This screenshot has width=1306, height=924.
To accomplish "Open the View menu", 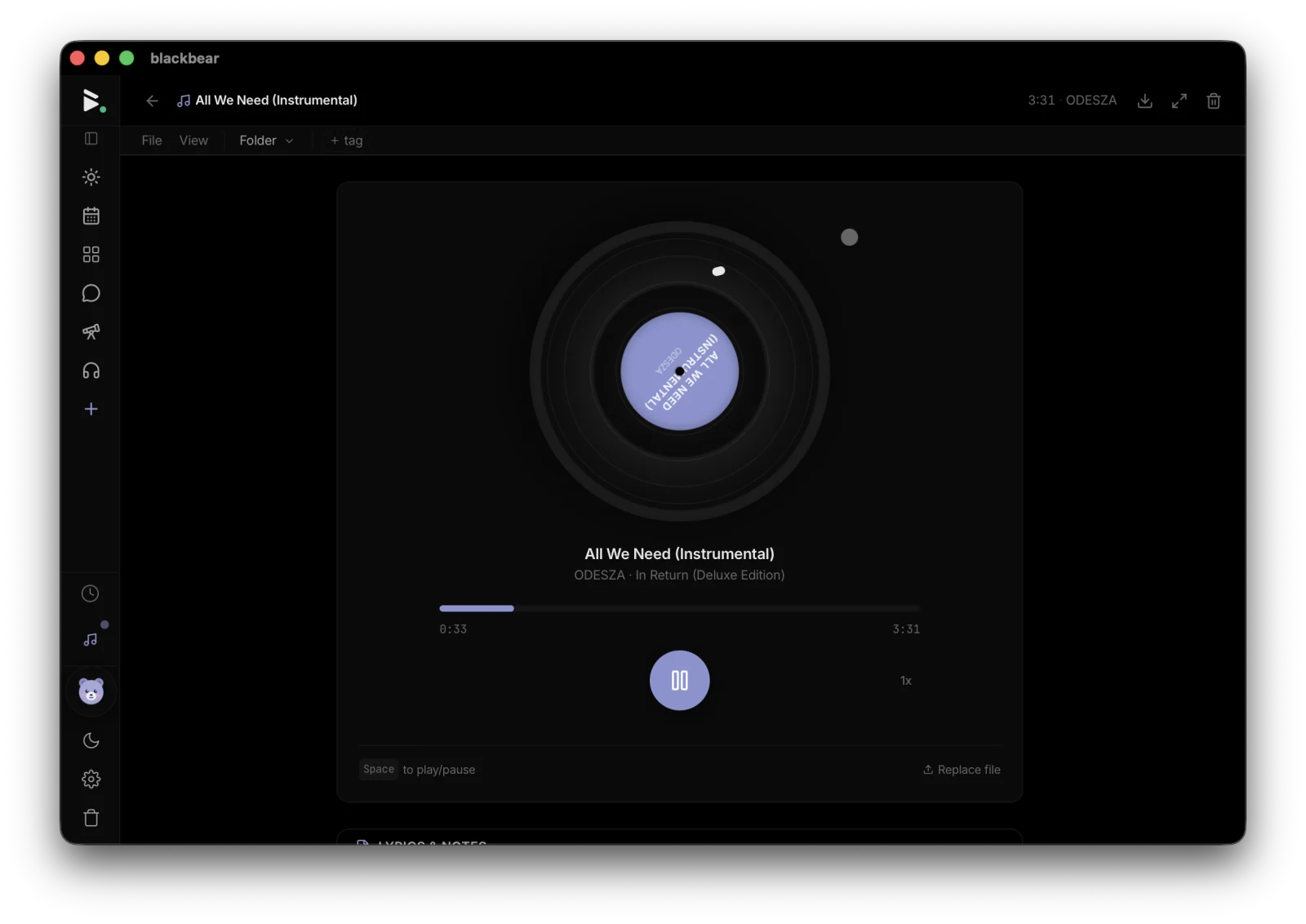I will click(x=193, y=140).
